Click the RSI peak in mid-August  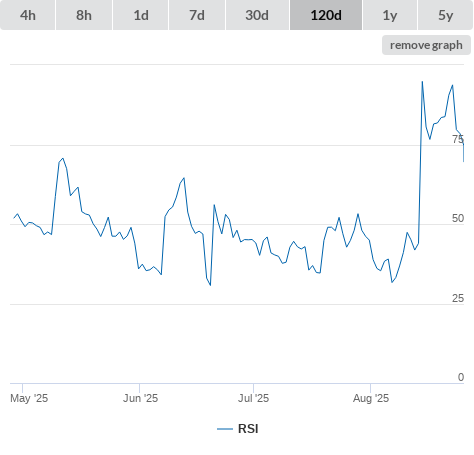click(422, 82)
